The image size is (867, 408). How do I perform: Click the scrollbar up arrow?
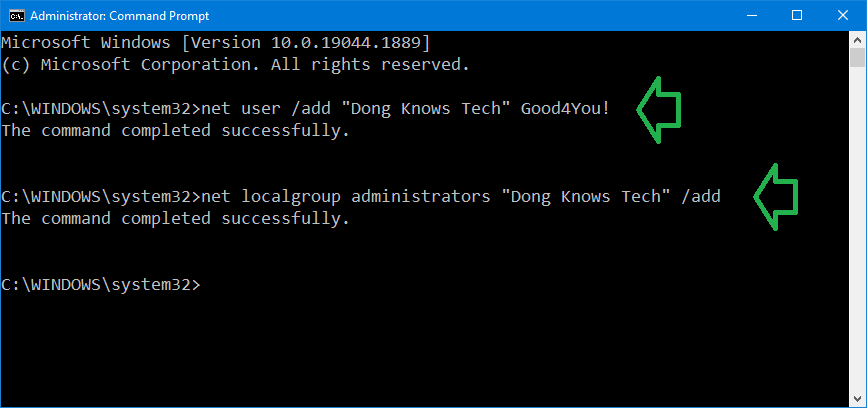(858, 39)
